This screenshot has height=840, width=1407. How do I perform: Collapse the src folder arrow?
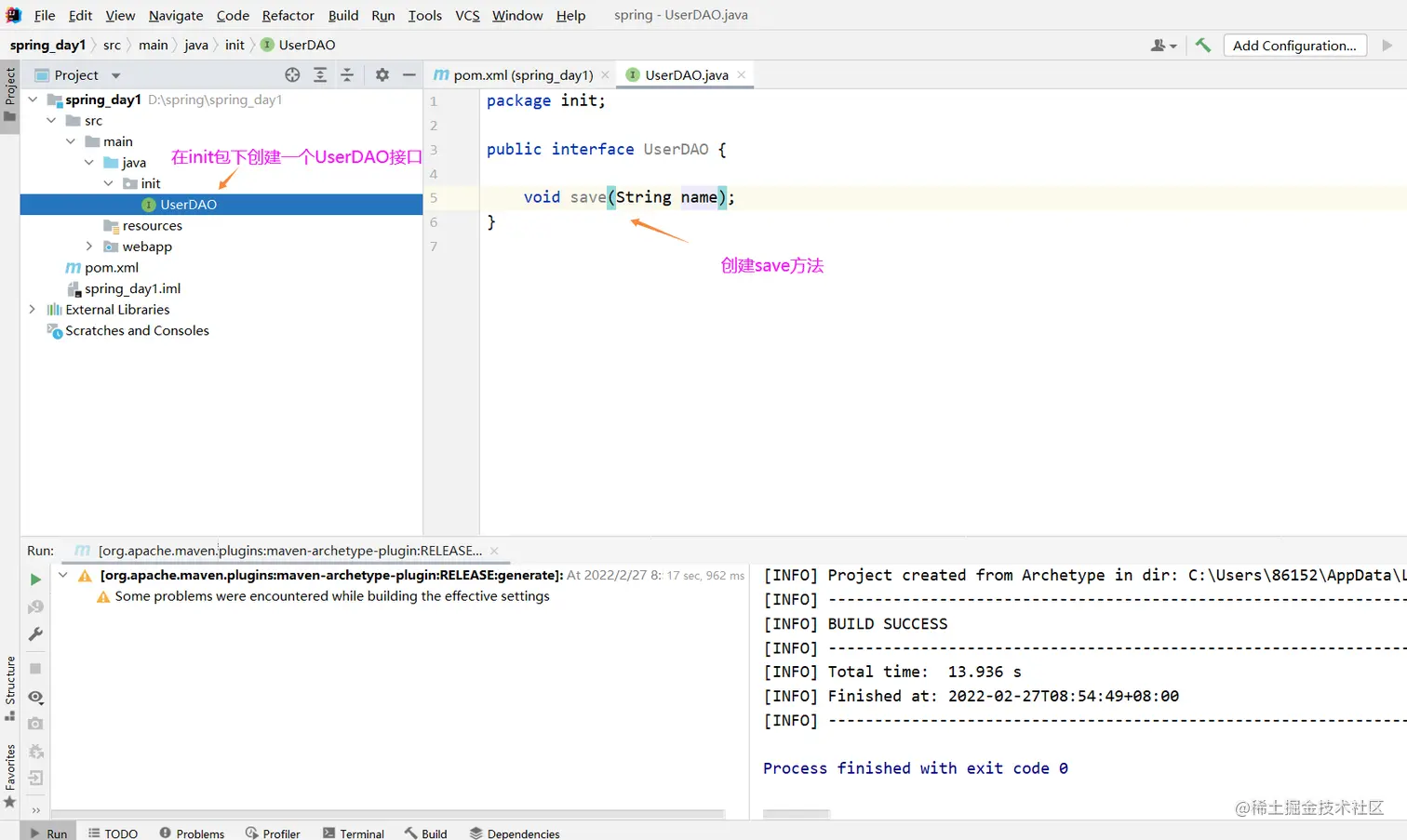(52, 121)
